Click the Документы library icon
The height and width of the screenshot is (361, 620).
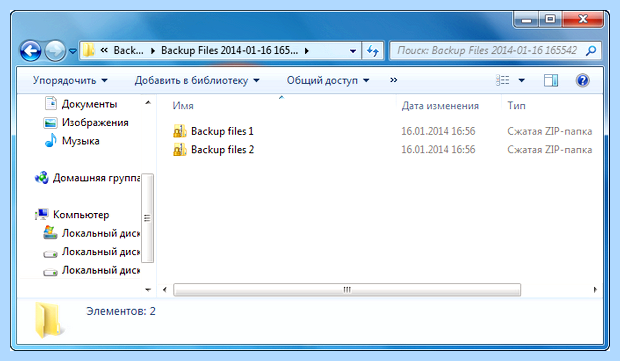(51, 103)
